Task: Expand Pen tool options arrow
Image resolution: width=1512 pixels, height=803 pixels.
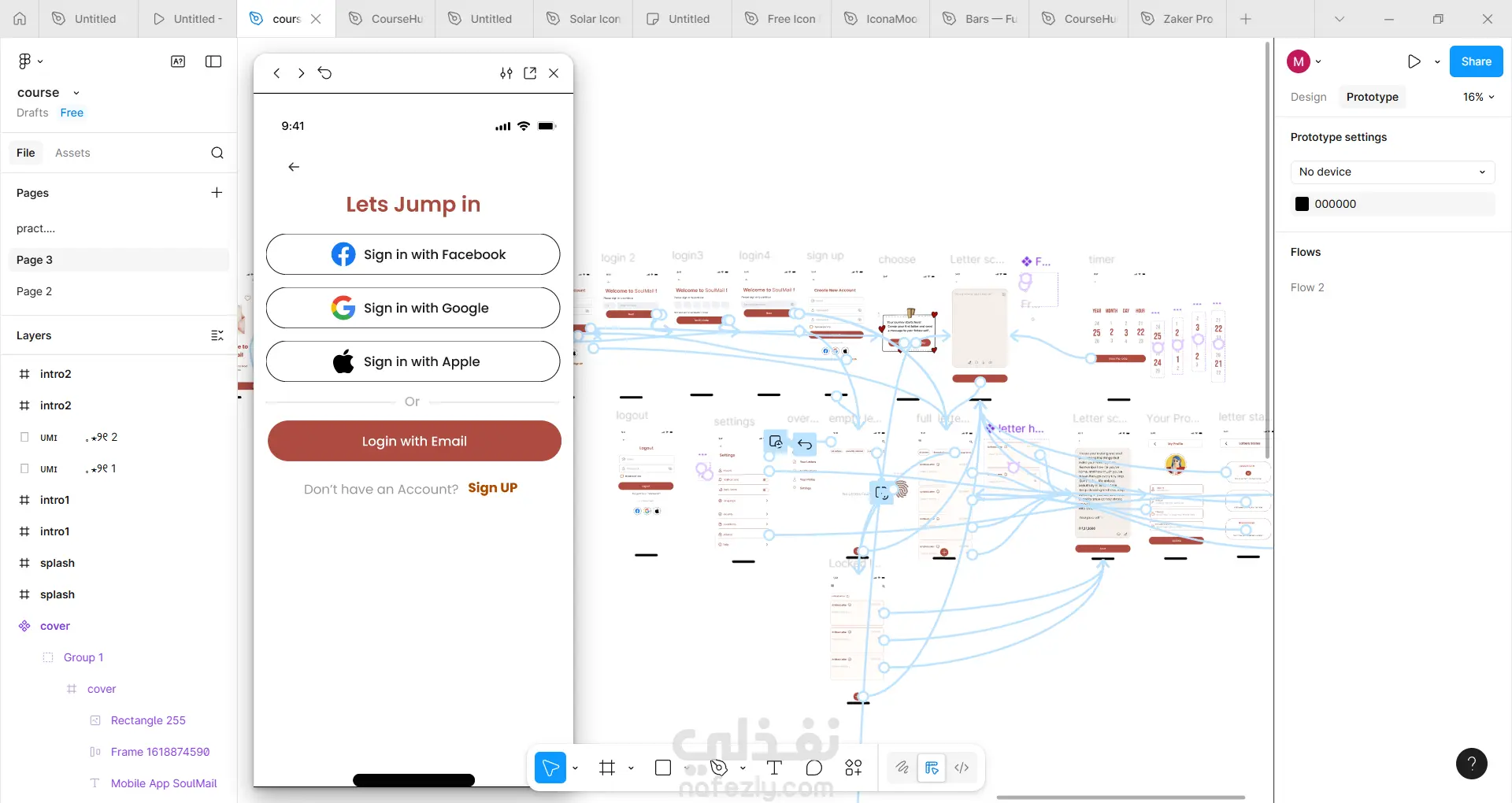Action: [743, 768]
